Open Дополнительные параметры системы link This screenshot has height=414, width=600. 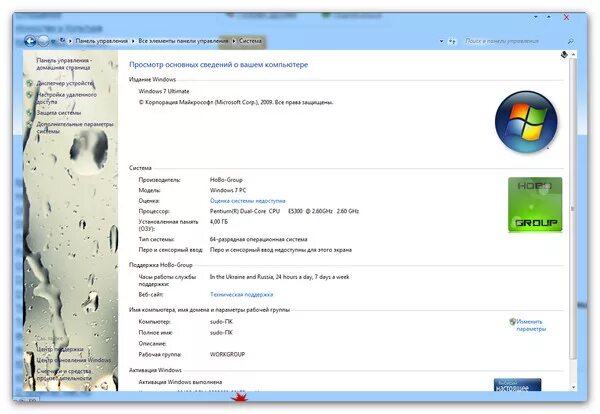click(75, 128)
